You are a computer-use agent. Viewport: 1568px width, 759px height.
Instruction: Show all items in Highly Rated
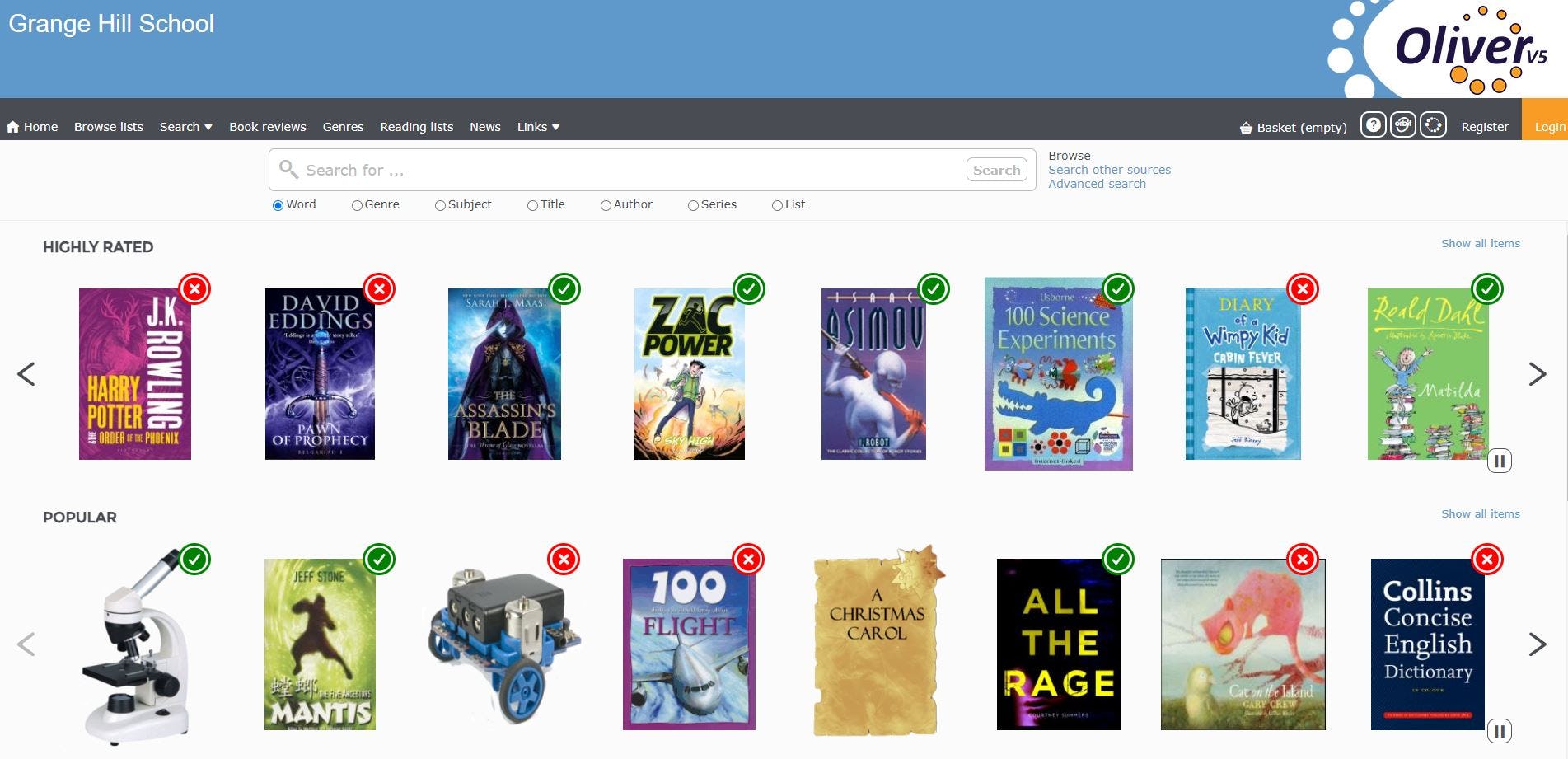pos(1481,243)
